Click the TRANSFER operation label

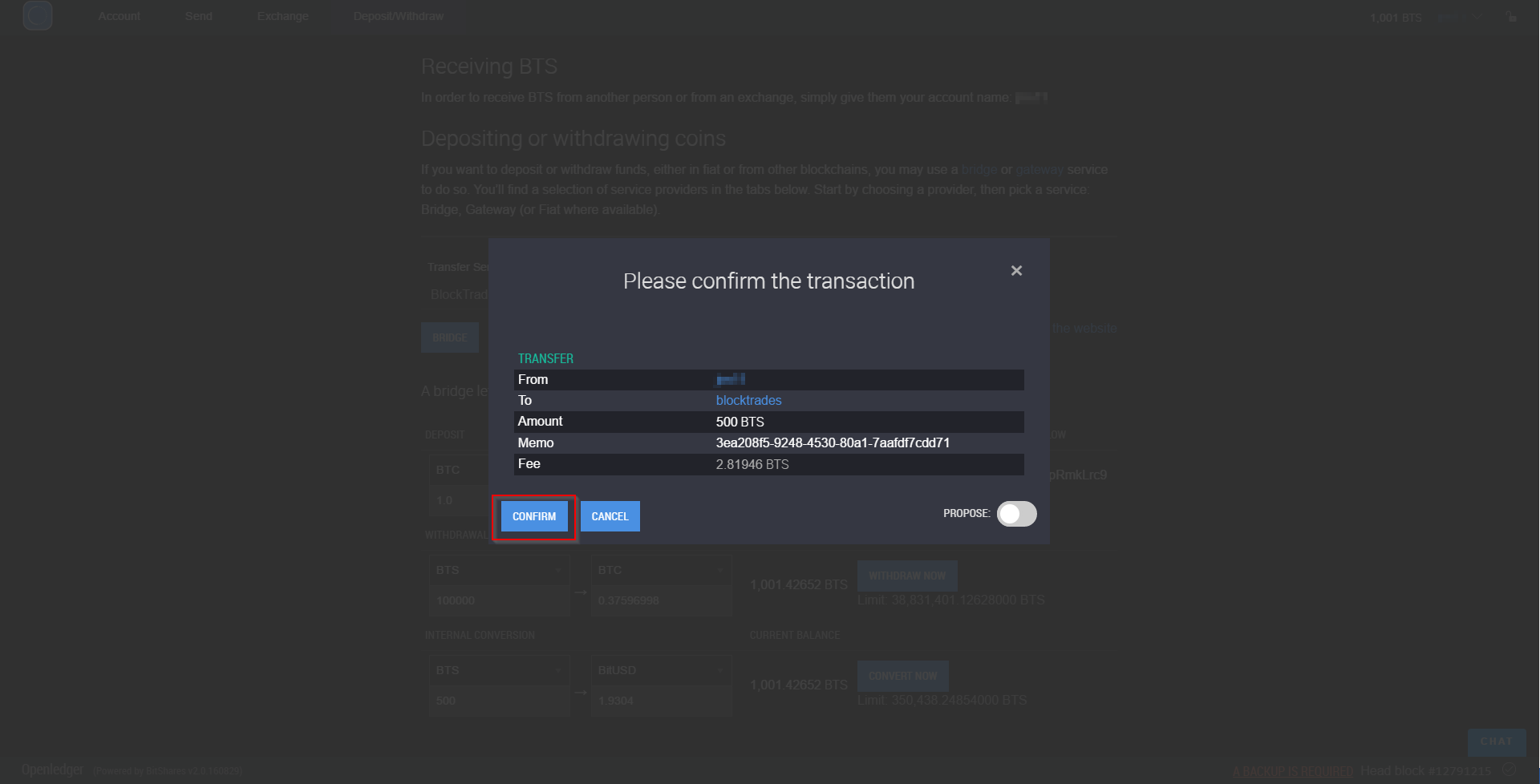tap(545, 358)
